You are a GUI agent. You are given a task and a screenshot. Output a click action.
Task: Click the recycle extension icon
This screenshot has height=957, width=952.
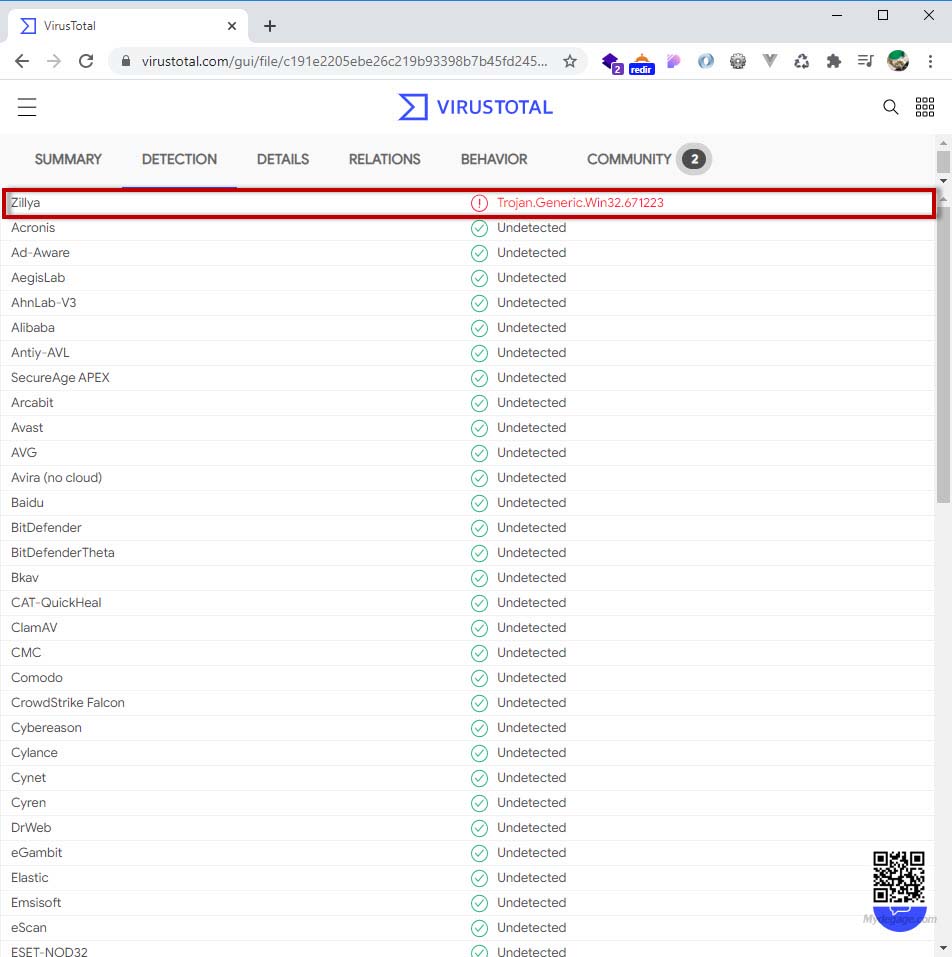pyautogui.click(x=801, y=61)
